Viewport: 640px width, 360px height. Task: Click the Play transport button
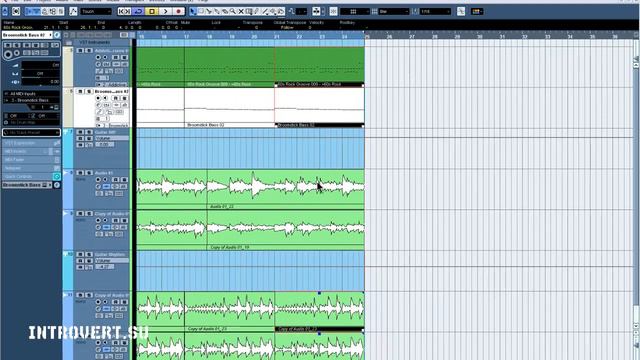tap(165, 11)
